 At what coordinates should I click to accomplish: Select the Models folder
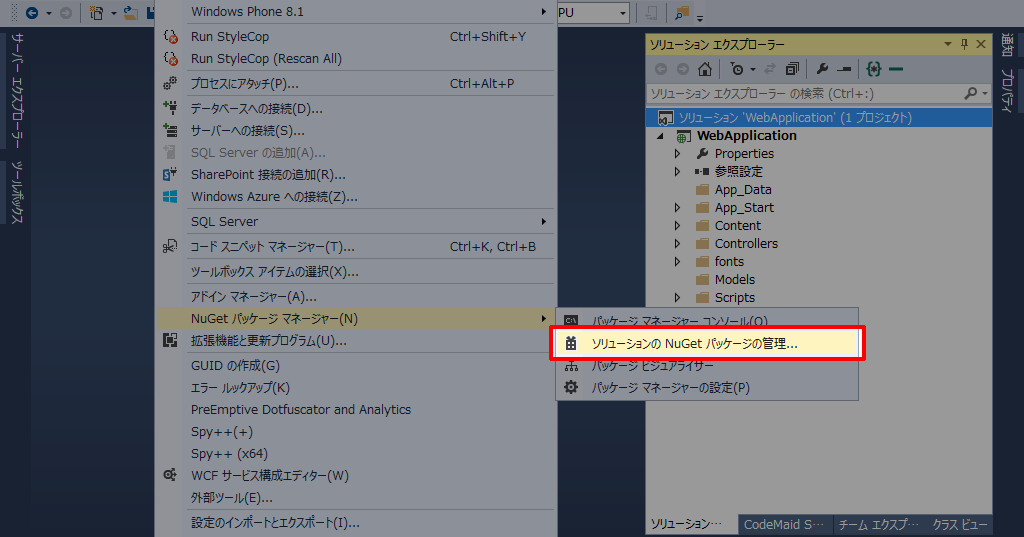(x=735, y=280)
